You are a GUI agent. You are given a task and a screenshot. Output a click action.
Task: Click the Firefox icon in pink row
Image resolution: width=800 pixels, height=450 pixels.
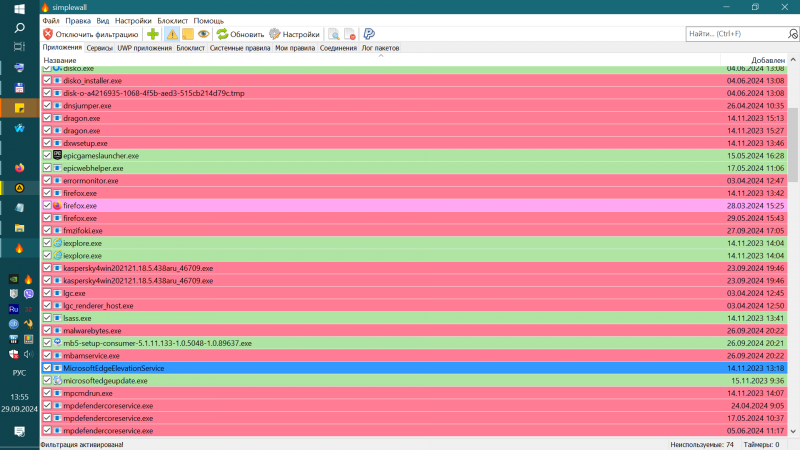tap(58, 205)
